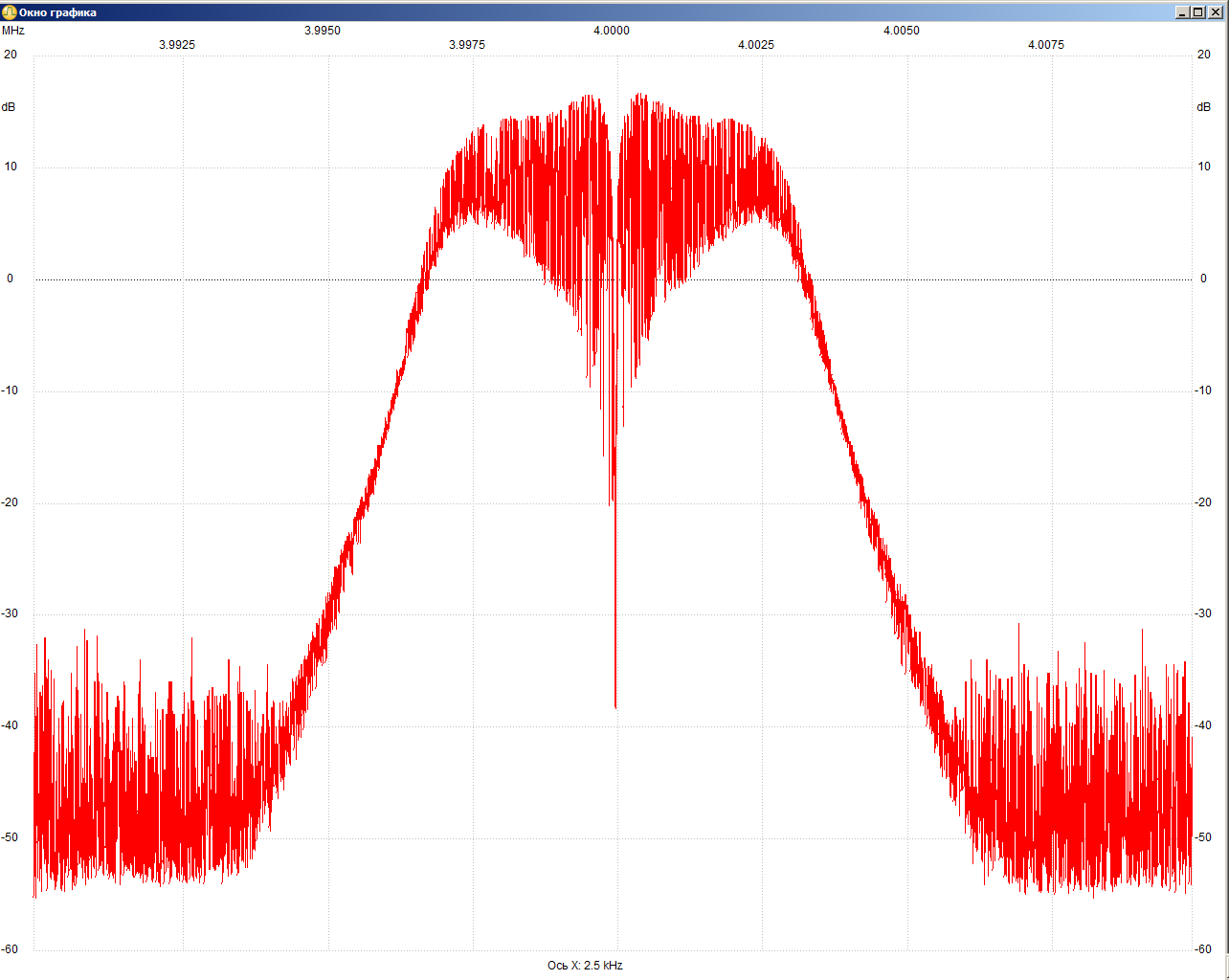Screen dimensions: 1229x980
Task: Click the -60 value on left axis
Action: tap(10, 949)
